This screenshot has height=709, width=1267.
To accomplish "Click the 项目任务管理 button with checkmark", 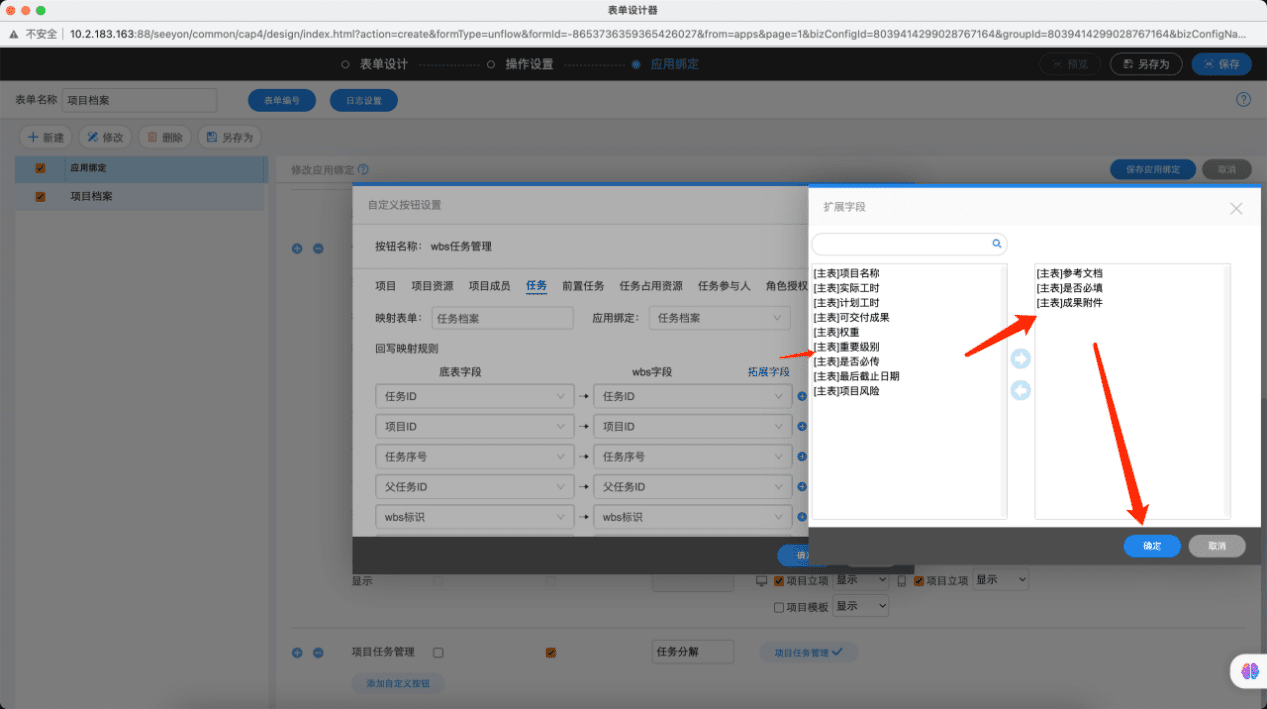I will pyautogui.click(x=809, y=652).
